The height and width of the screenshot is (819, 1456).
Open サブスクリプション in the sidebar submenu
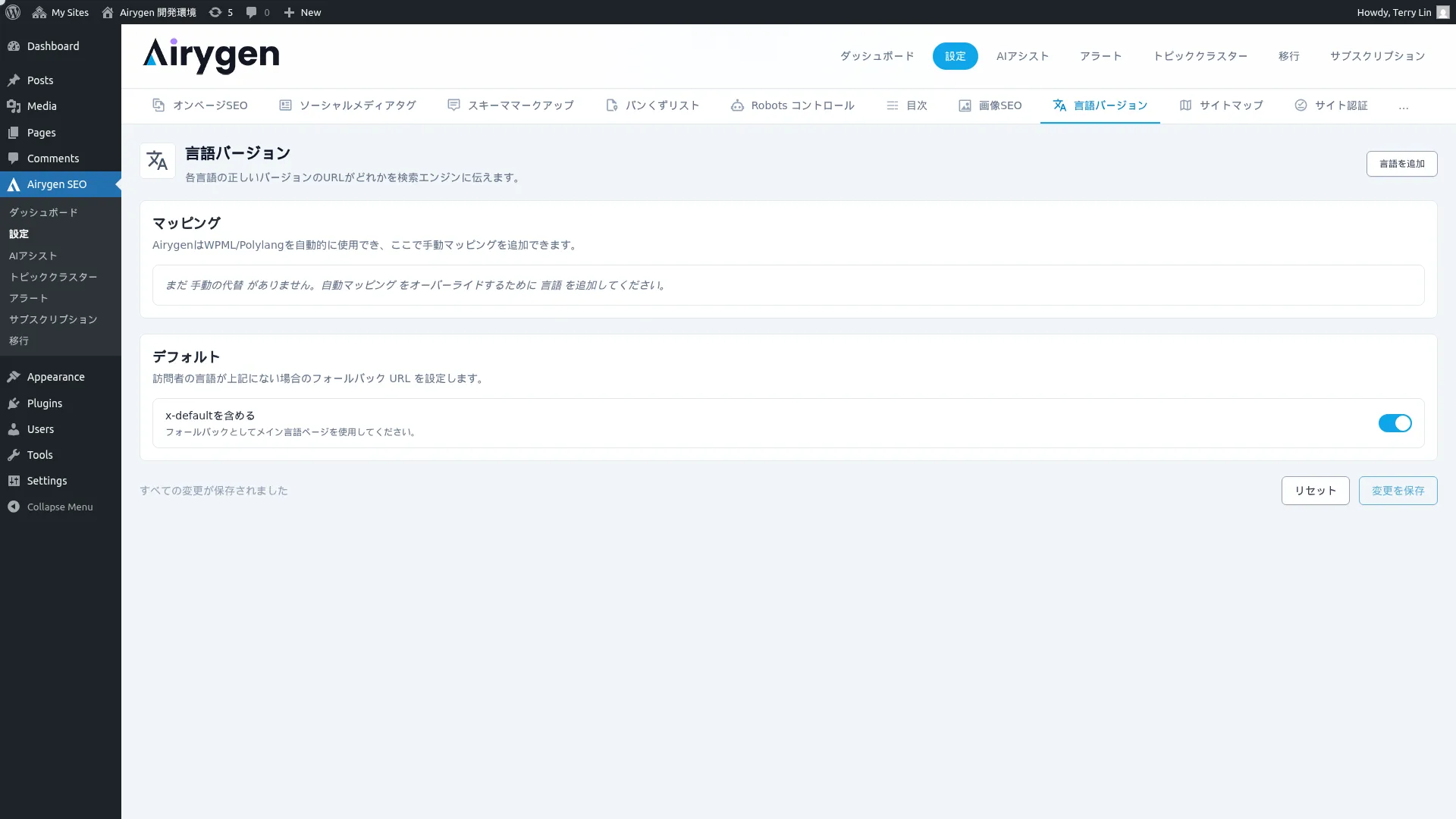53,319
